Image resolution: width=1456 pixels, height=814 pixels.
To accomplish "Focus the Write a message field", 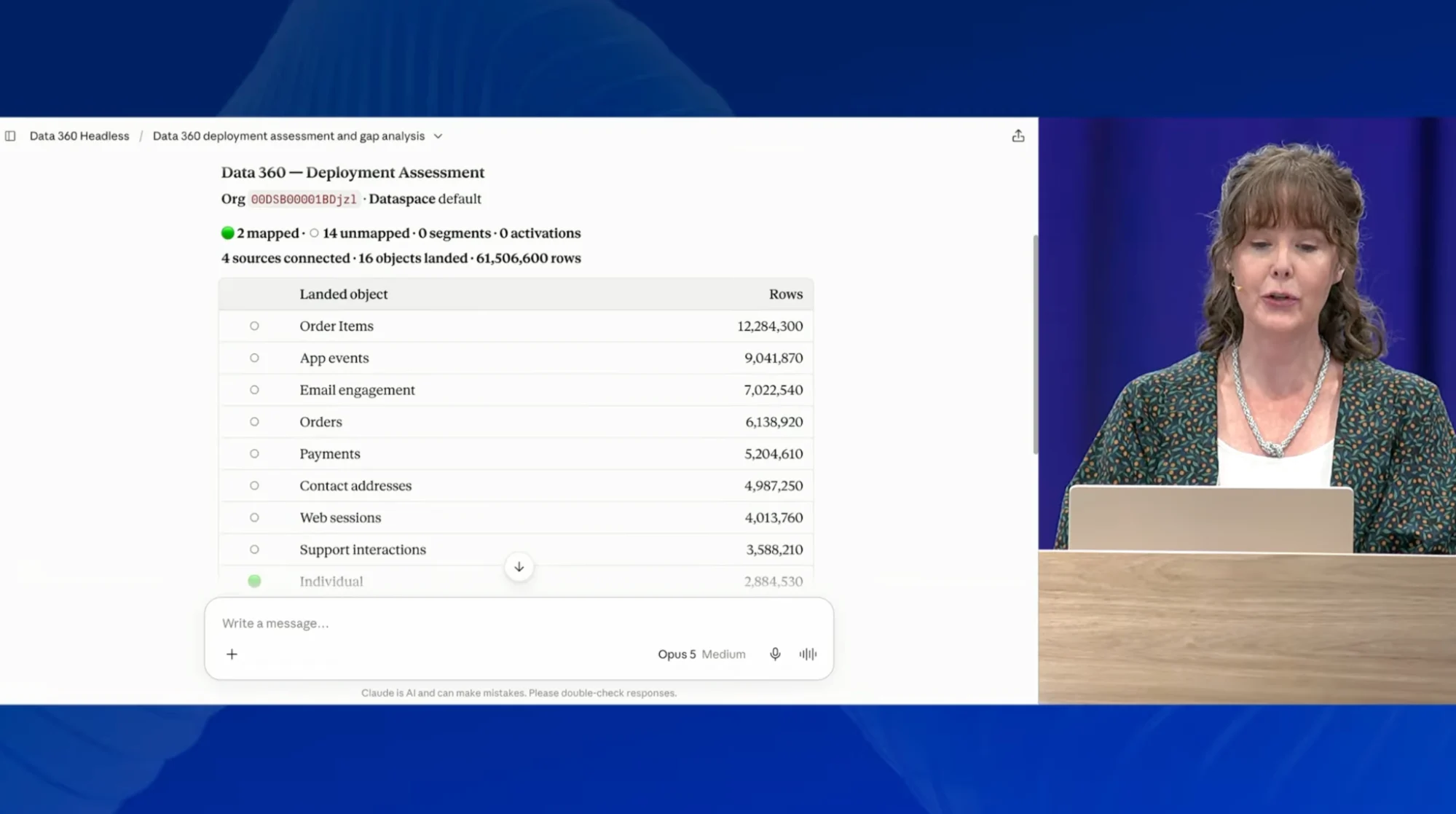I will pyautogui.click(x=519, y=623).
